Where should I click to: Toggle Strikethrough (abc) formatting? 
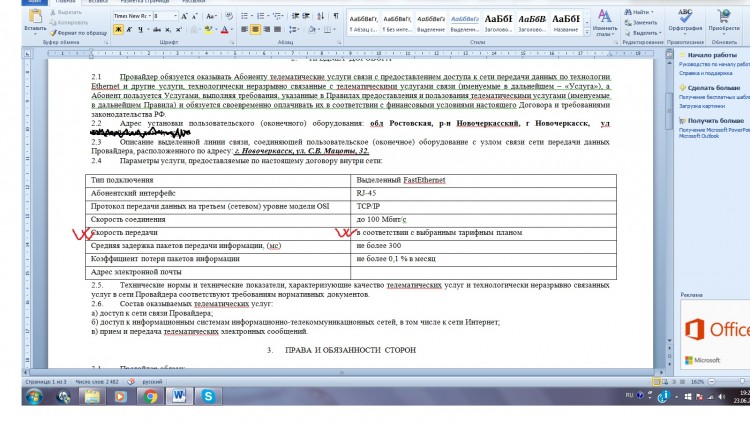point(157,30)
